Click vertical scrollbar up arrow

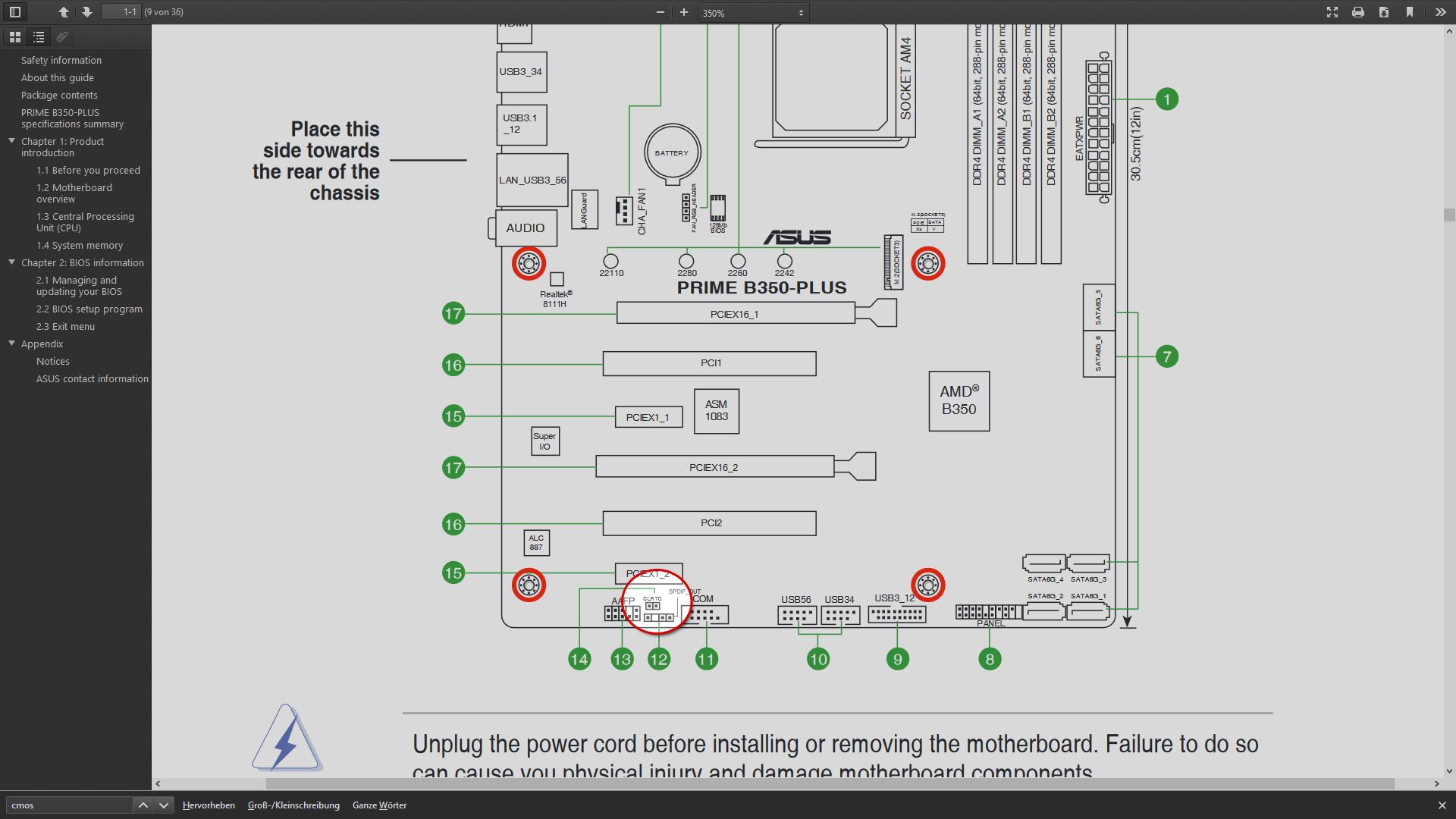point(1449,31)
